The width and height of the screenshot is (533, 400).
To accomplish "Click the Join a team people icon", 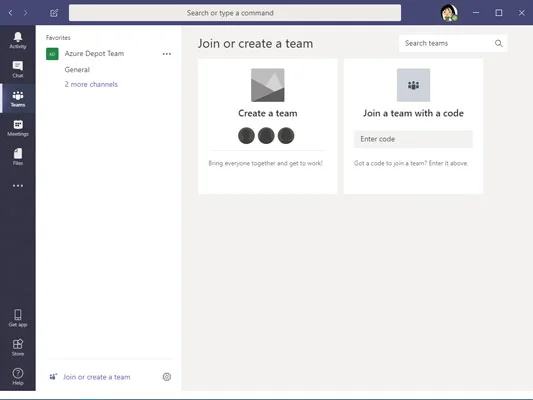I will click(x=413, y=85).
